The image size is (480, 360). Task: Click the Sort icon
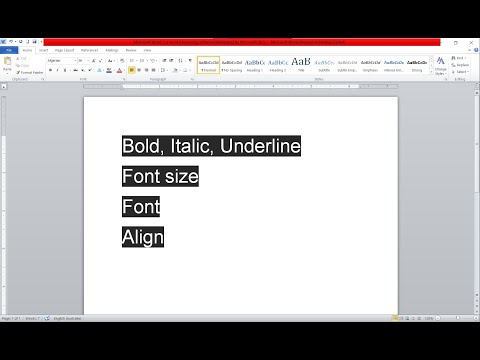tap(180, 61)
